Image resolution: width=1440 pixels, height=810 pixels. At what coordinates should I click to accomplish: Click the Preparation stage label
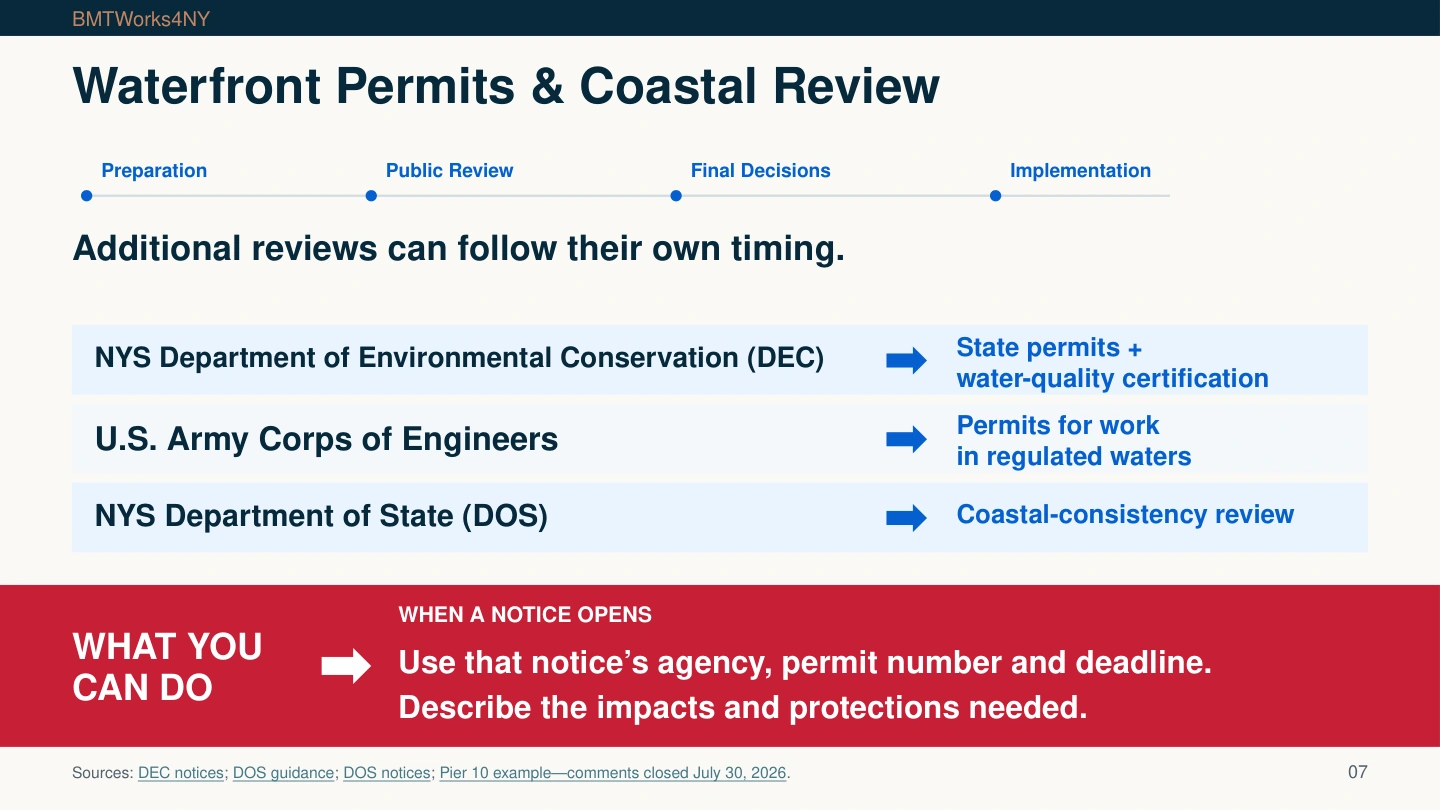click(154, 171)
